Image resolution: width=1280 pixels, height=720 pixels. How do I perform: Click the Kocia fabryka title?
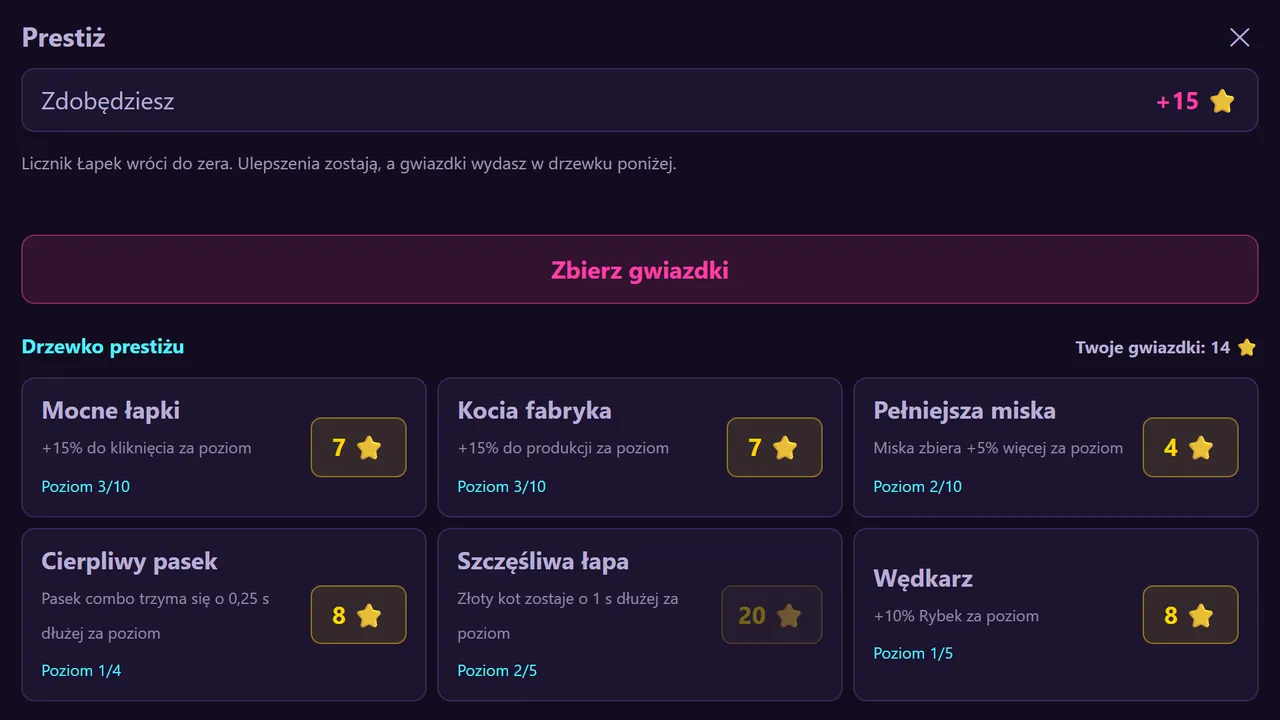click(535, 411)
